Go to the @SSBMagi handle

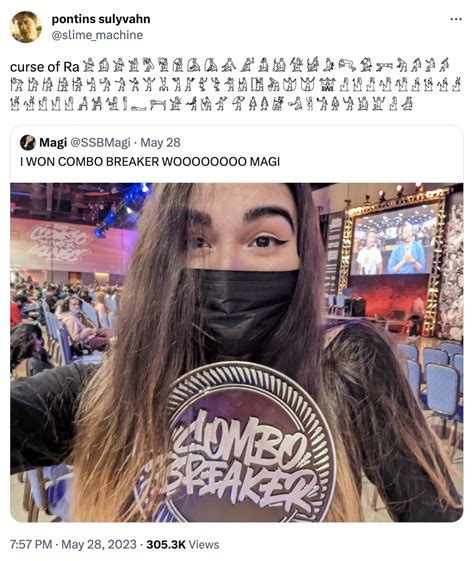[100, 143]
